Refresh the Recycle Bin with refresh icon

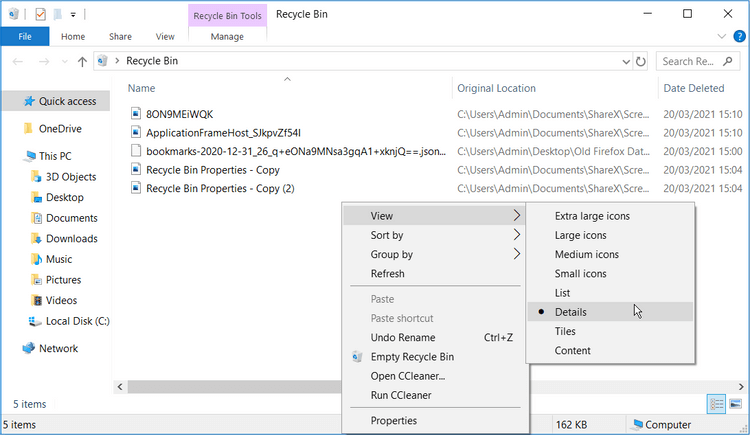pyautogui.click(x=640, y=61)
